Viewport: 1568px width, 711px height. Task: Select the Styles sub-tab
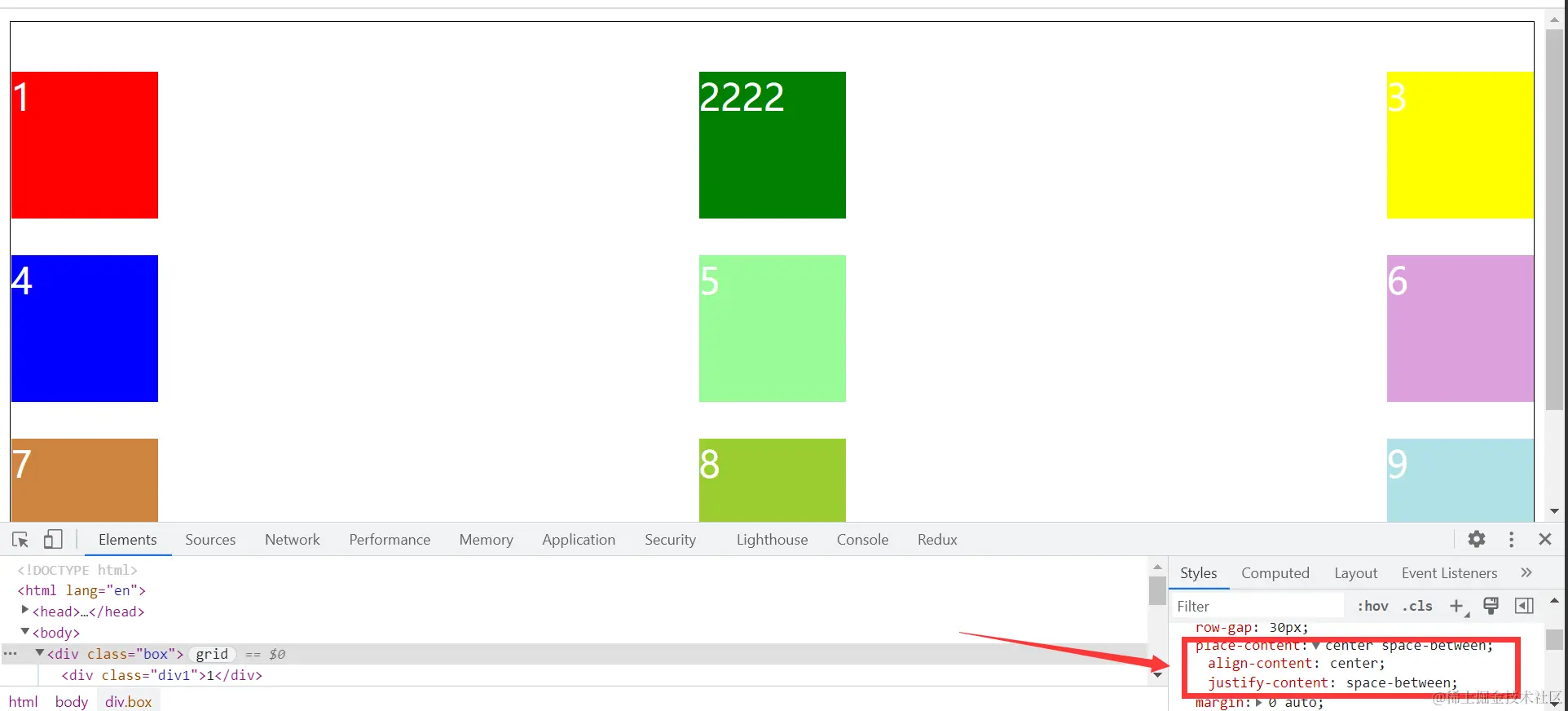(x=1198, y=573)
